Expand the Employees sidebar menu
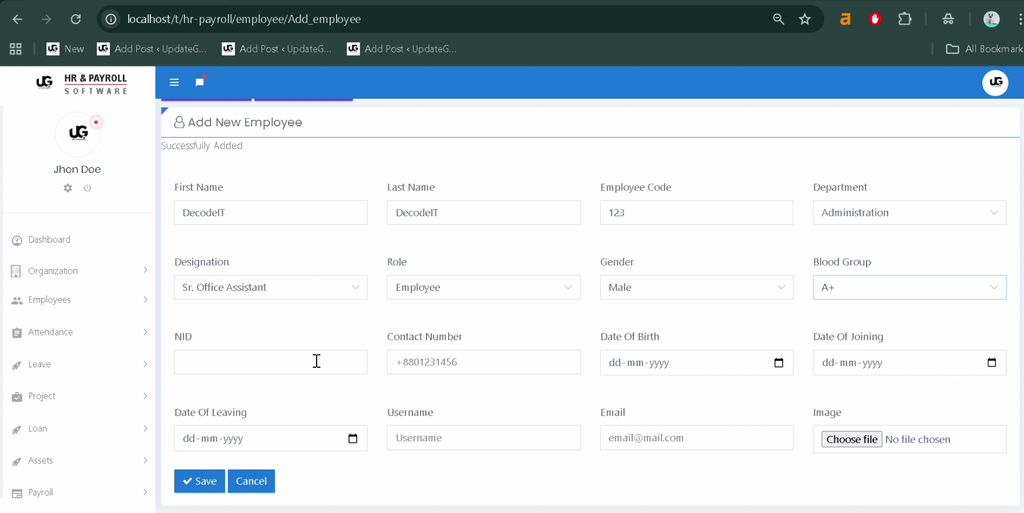The height and width of the screenshot is (513, 1024). 78,300
